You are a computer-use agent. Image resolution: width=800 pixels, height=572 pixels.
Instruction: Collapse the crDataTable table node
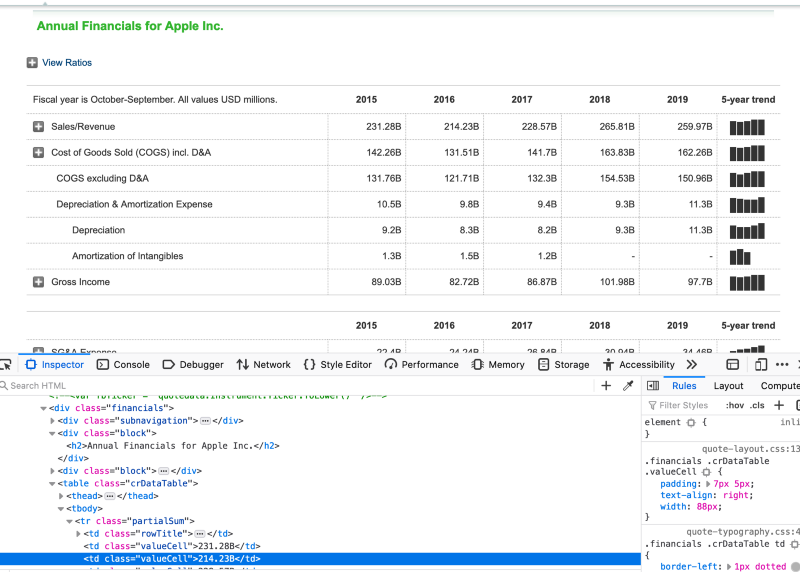[52, 483]
